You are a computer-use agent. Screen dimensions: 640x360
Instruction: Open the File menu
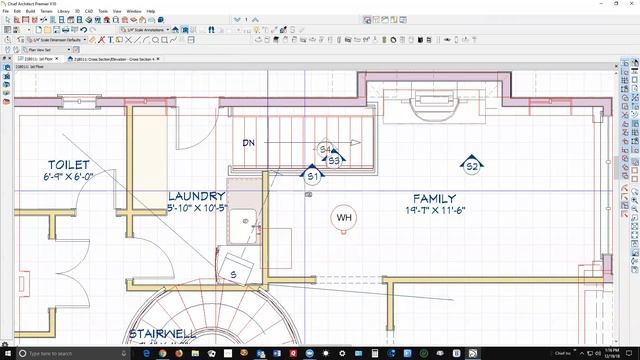[x=6, y=11]
